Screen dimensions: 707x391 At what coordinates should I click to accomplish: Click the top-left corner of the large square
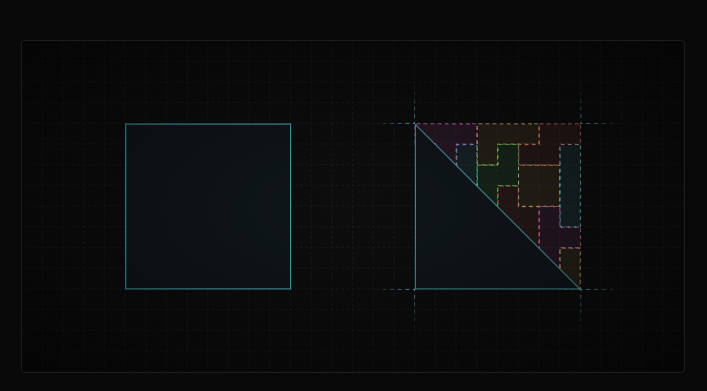point(126,124)
